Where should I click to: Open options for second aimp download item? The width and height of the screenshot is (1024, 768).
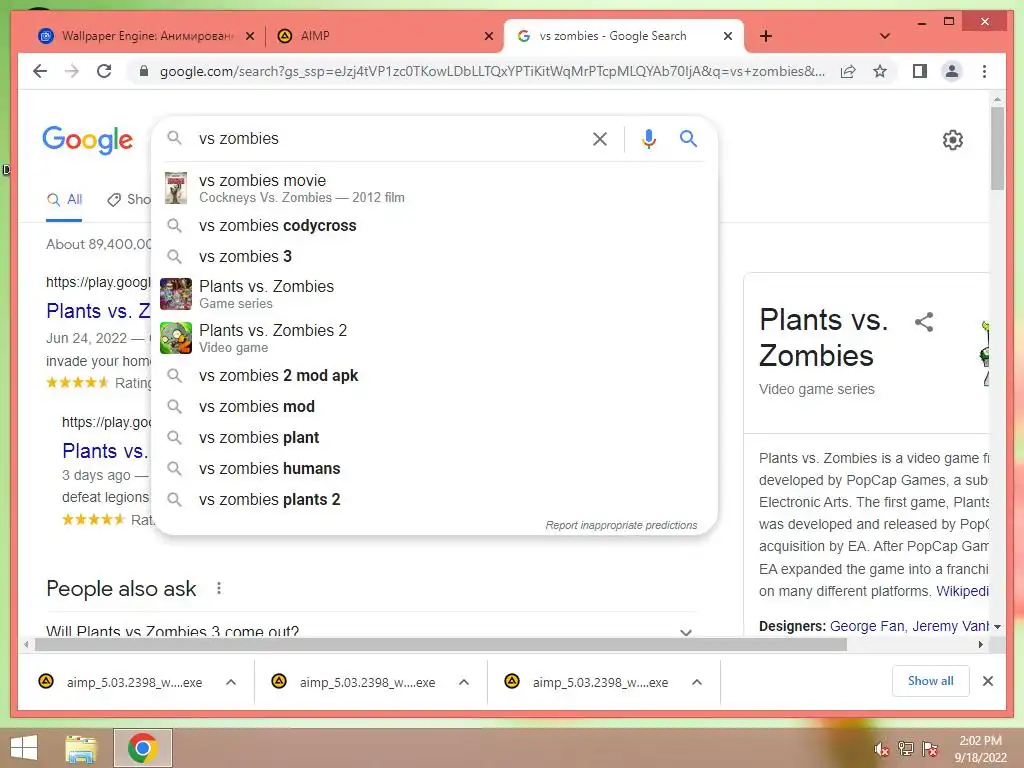(x=464, y=682)
